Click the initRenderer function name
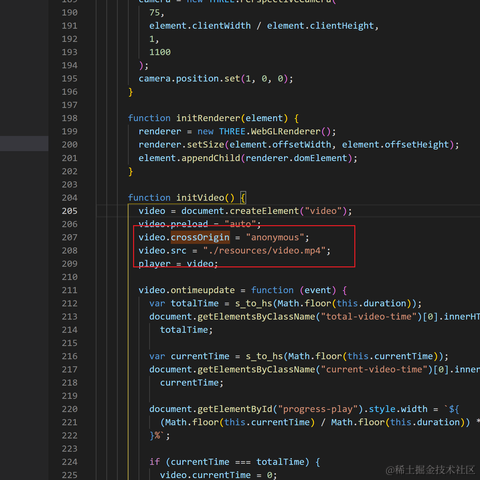 (x=208, y=118)
